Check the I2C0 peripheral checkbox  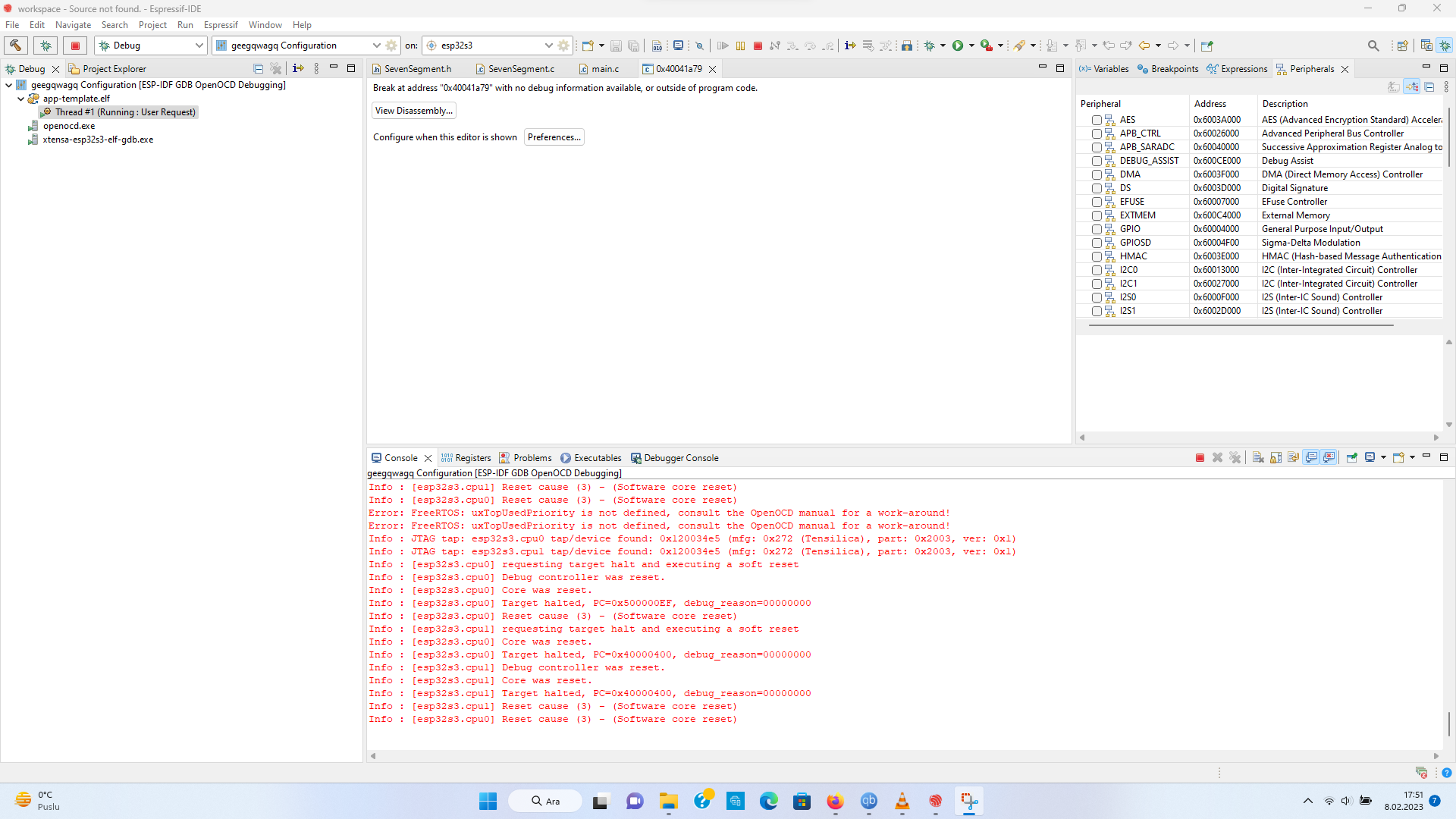1097,270
